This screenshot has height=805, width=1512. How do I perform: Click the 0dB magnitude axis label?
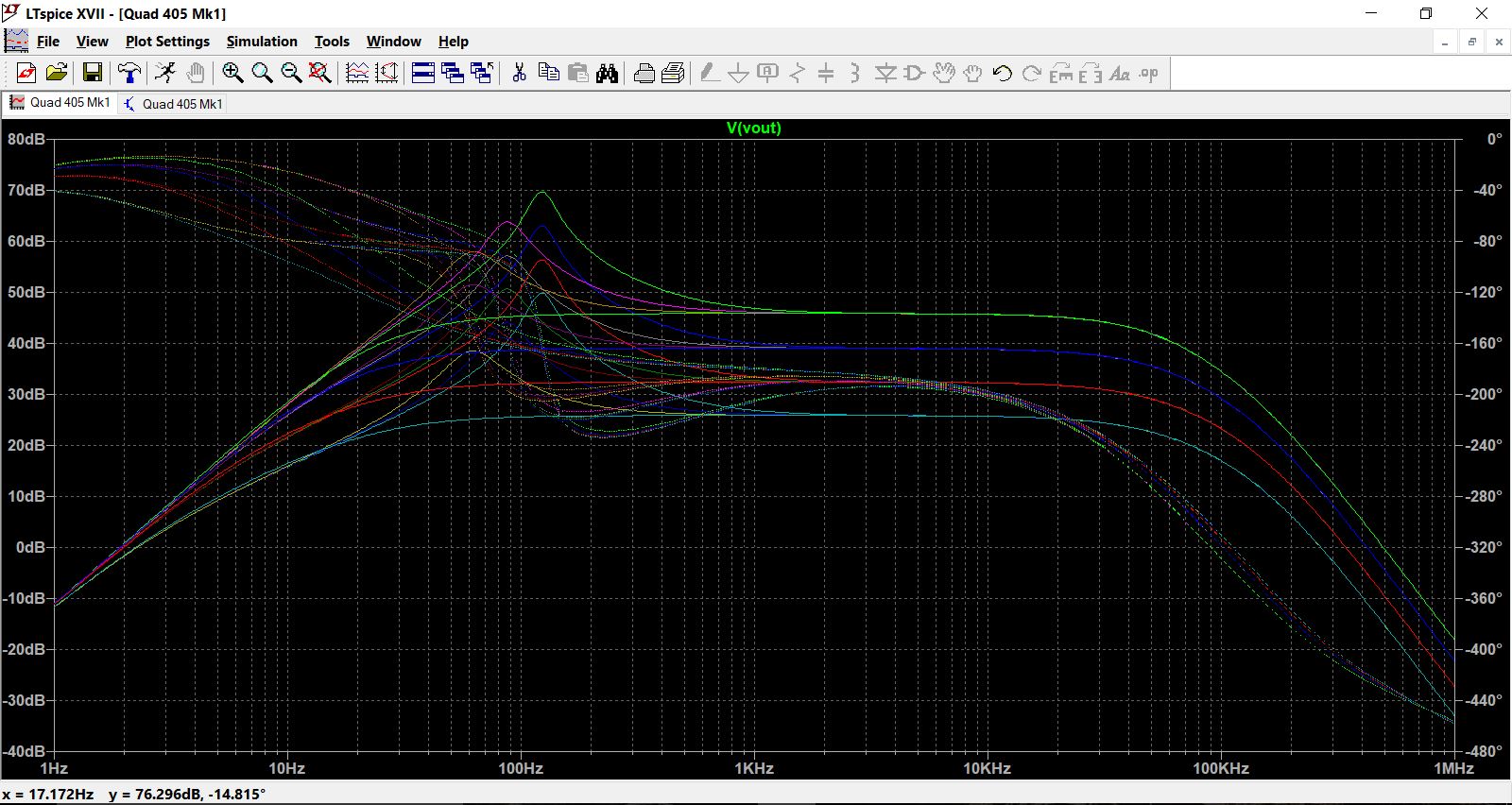[x=30, y=547]
